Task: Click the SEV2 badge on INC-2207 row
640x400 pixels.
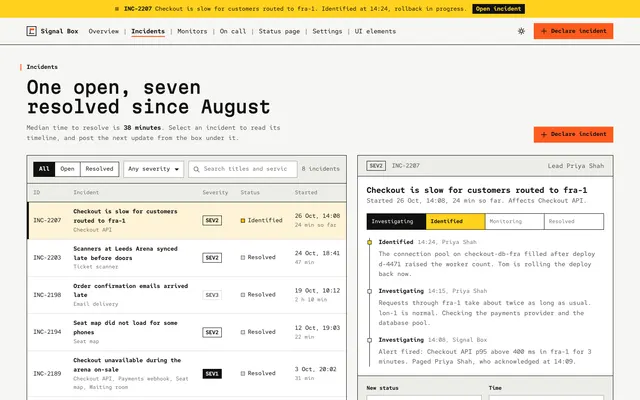Action: click(x=212, y=220)
